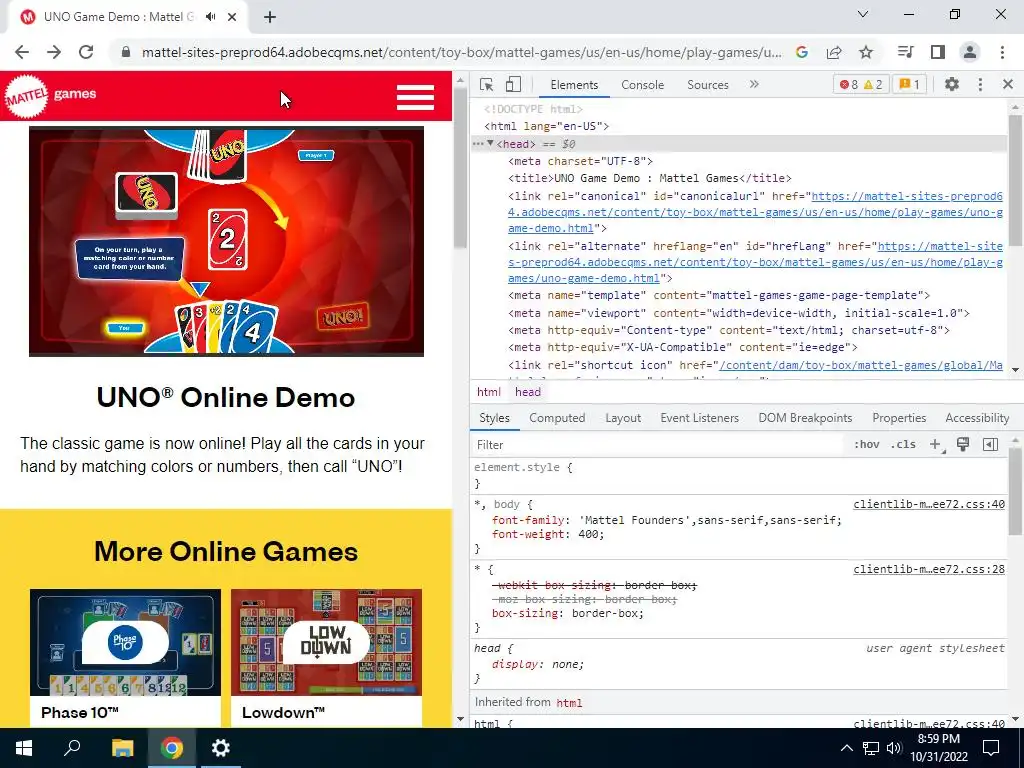Open the Layout tab

tap(623, 418)
